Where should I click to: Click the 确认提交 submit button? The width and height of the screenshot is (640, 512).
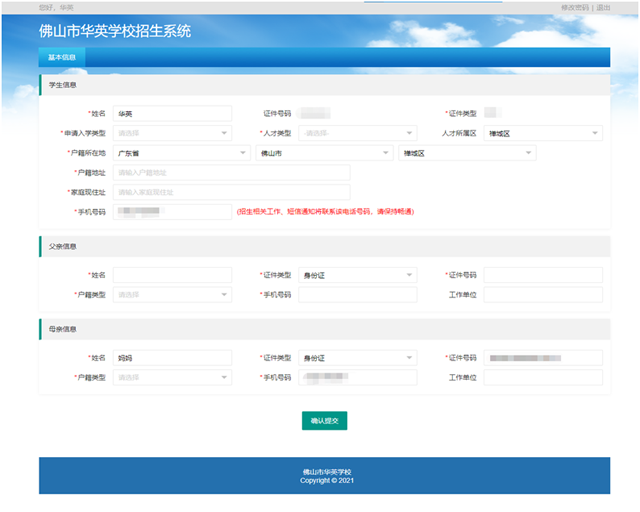[324, 421]
